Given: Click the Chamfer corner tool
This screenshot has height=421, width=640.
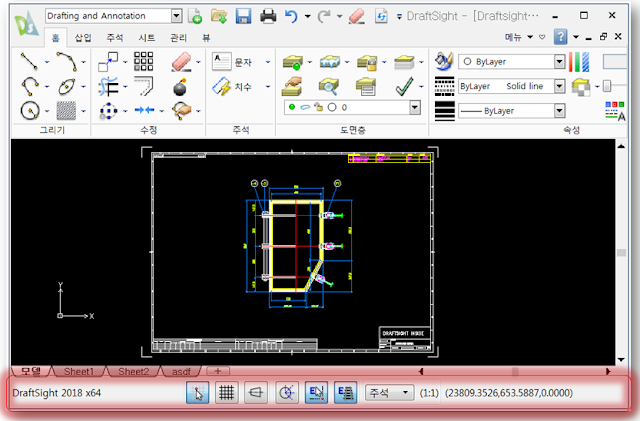Looking at the screenshot, I should click(x=144, y=86).
